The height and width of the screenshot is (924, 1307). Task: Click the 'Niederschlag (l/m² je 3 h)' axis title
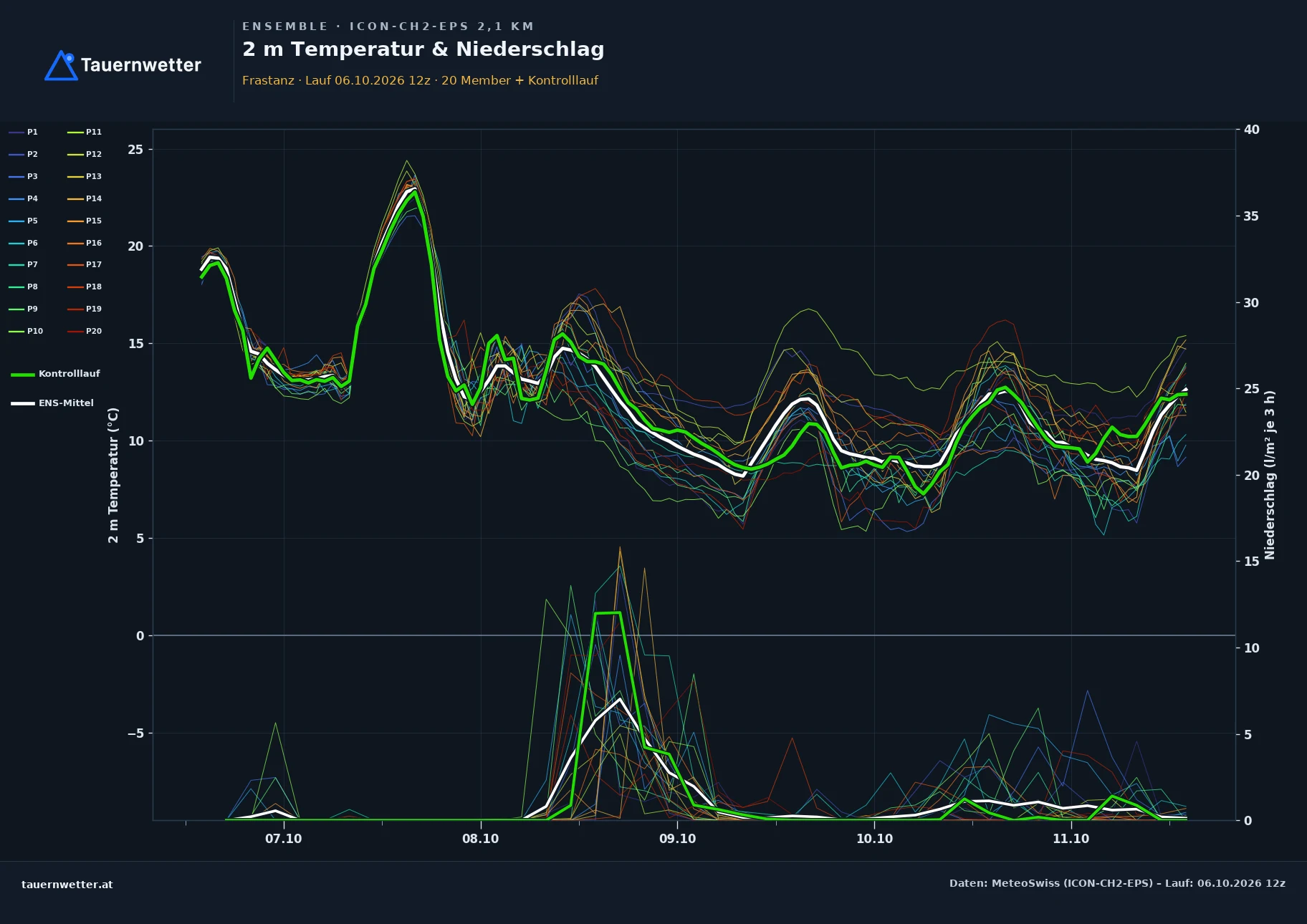[x=1270, y=475]
